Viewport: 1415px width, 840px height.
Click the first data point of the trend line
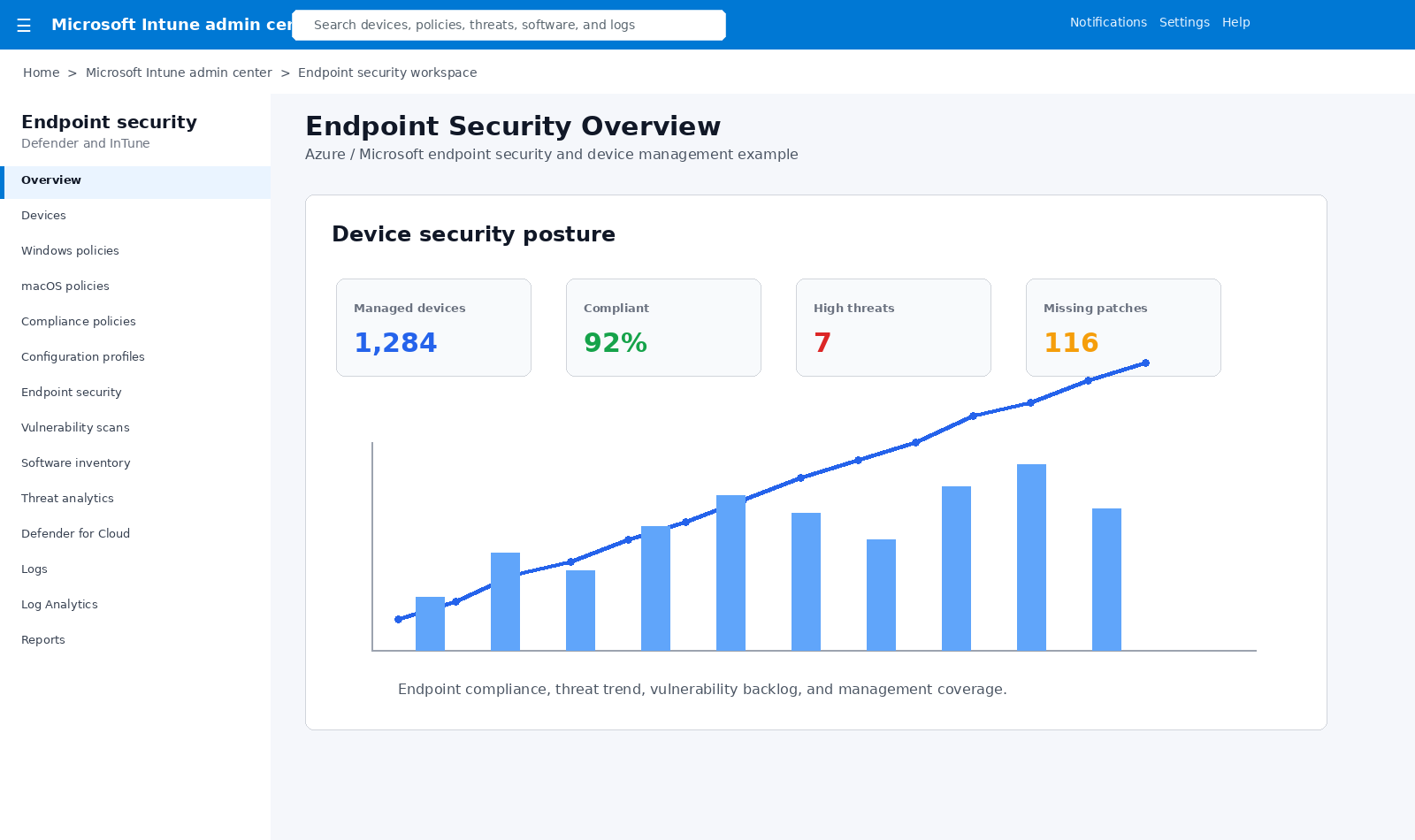[x=398, y=619]
